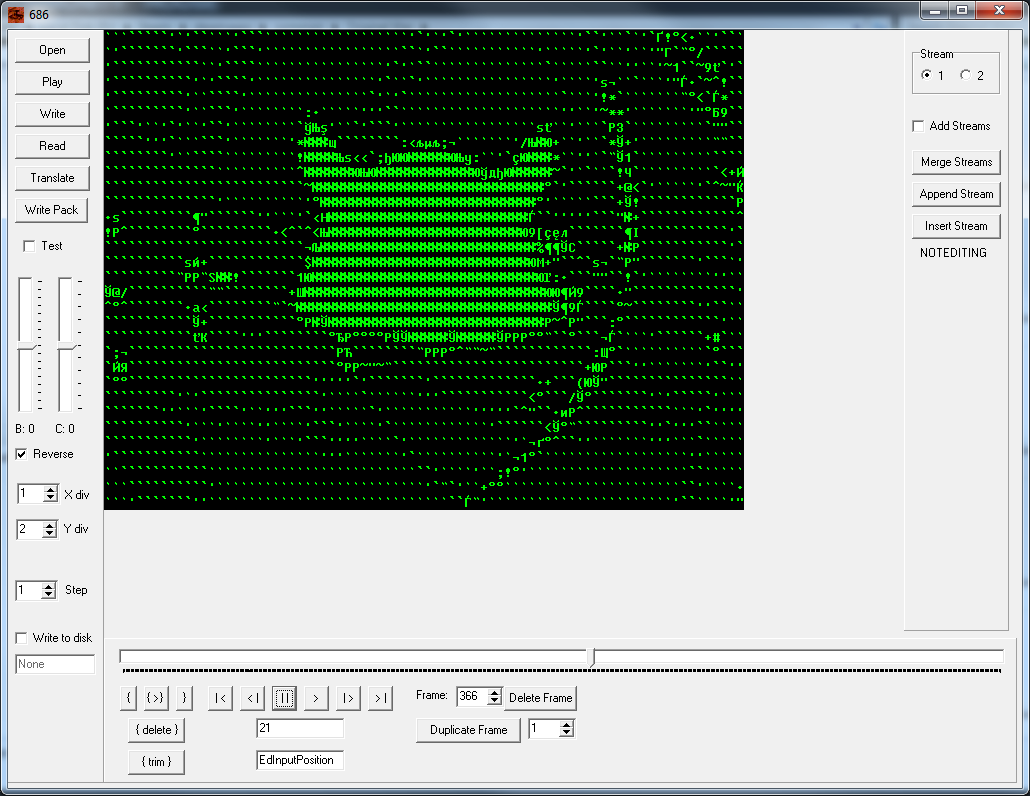Click the NOTEDITING status label
Viewport: 1030px width, 796px height.
[953, 253]
